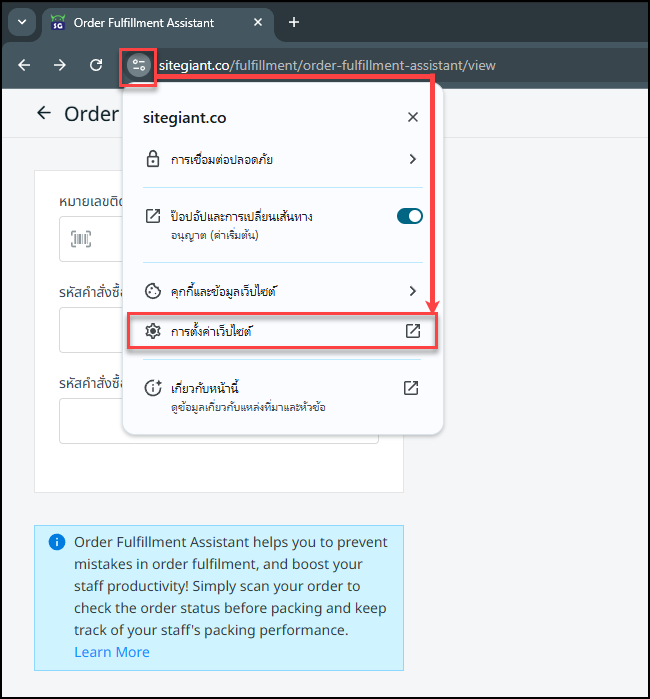Expand the secure connection details chevron

(x=413, y=159)
